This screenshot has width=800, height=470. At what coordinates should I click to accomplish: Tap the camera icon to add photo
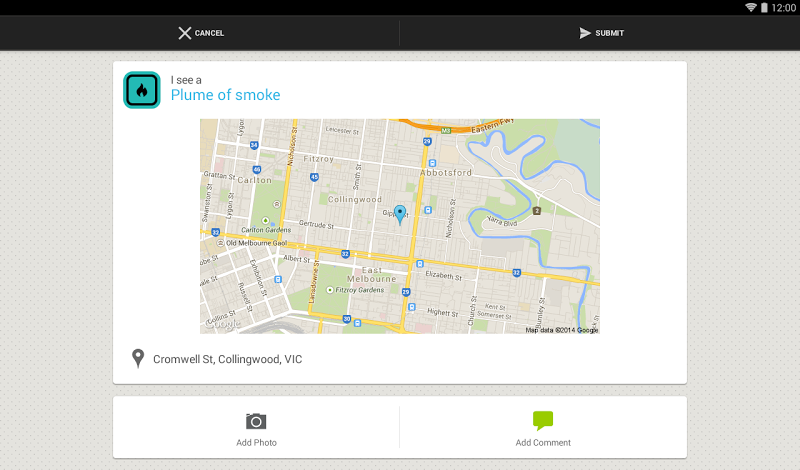click(x=256, y=421)
